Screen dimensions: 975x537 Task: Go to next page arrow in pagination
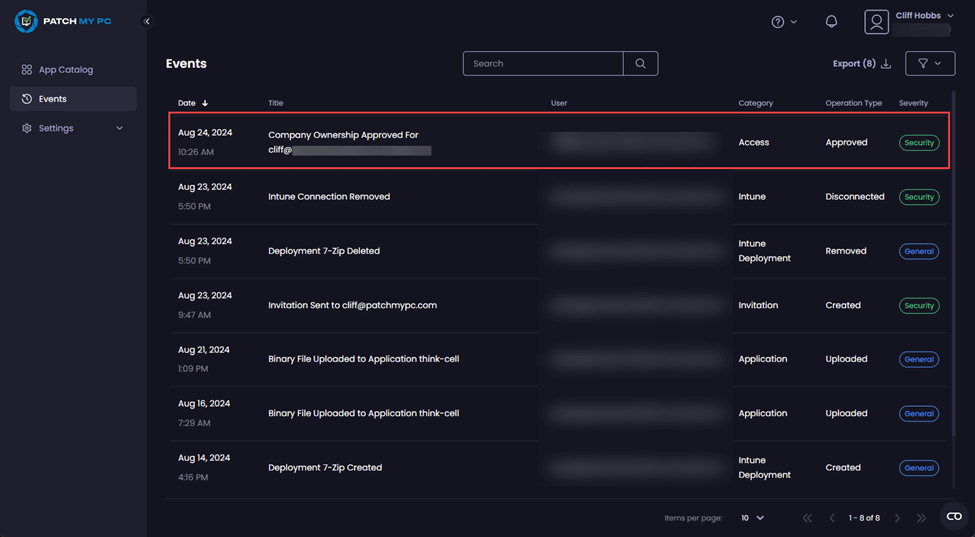point(897,518)
